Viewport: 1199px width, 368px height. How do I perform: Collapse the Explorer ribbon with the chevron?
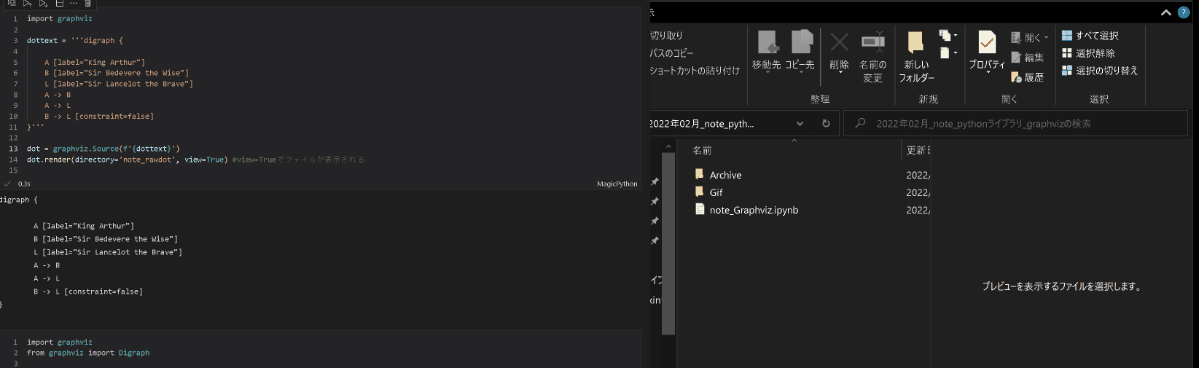tap(1165, 13)
